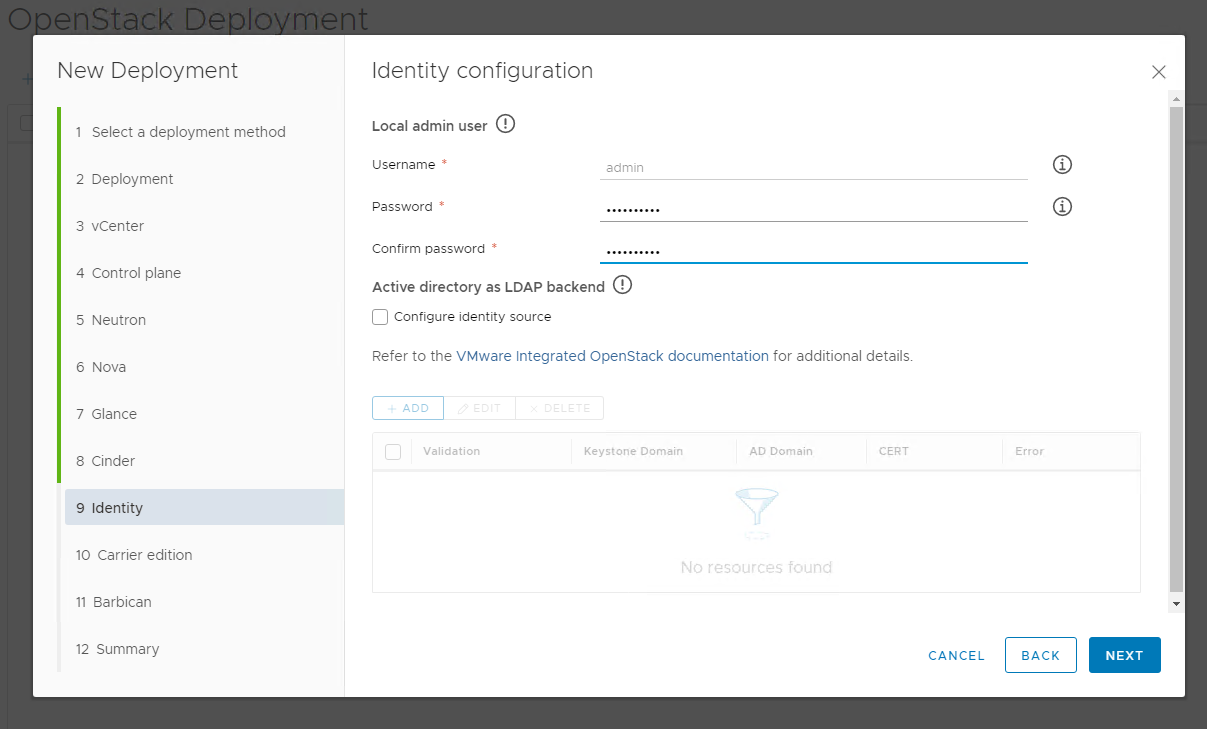Open VMware Integrated OpenStack documentation link
1207x729 pixels.
click(x=612, y=356)
